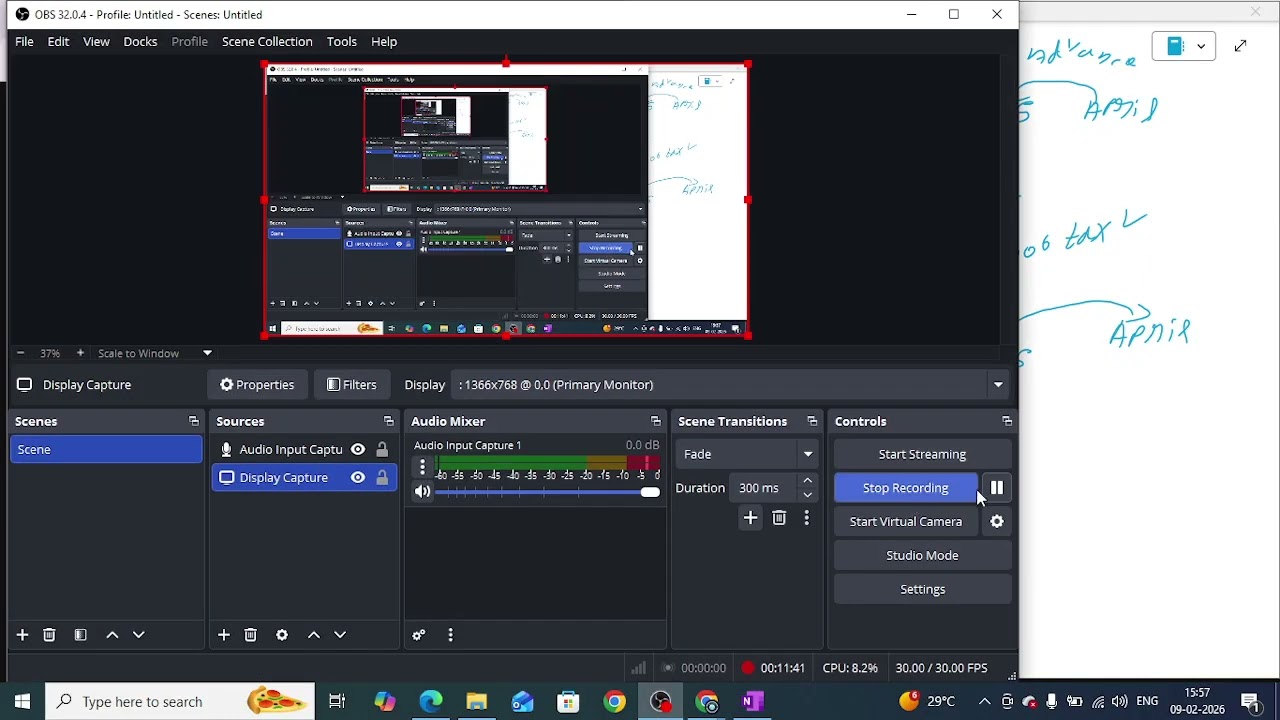Open source Filters button
Image resolution: width=1280 pixels, height=720 pixels.
[352, 385]
